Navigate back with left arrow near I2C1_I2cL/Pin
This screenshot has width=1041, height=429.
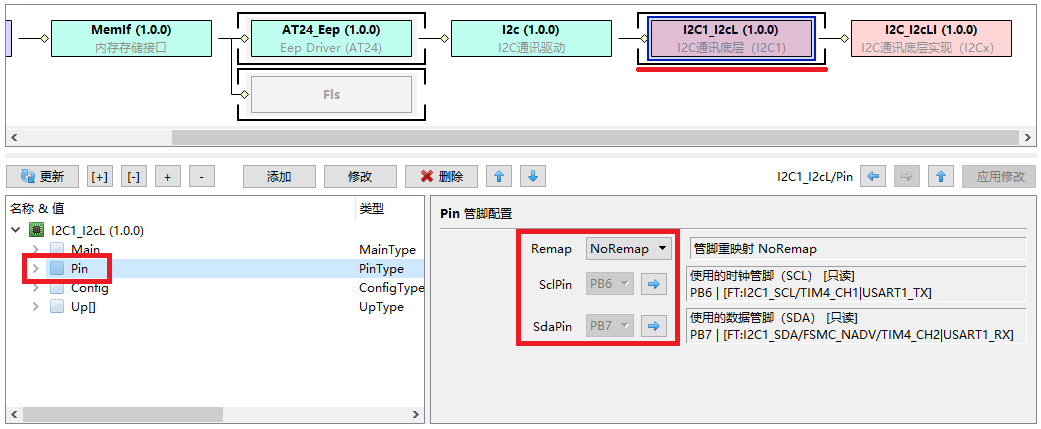tap(873, 177)
